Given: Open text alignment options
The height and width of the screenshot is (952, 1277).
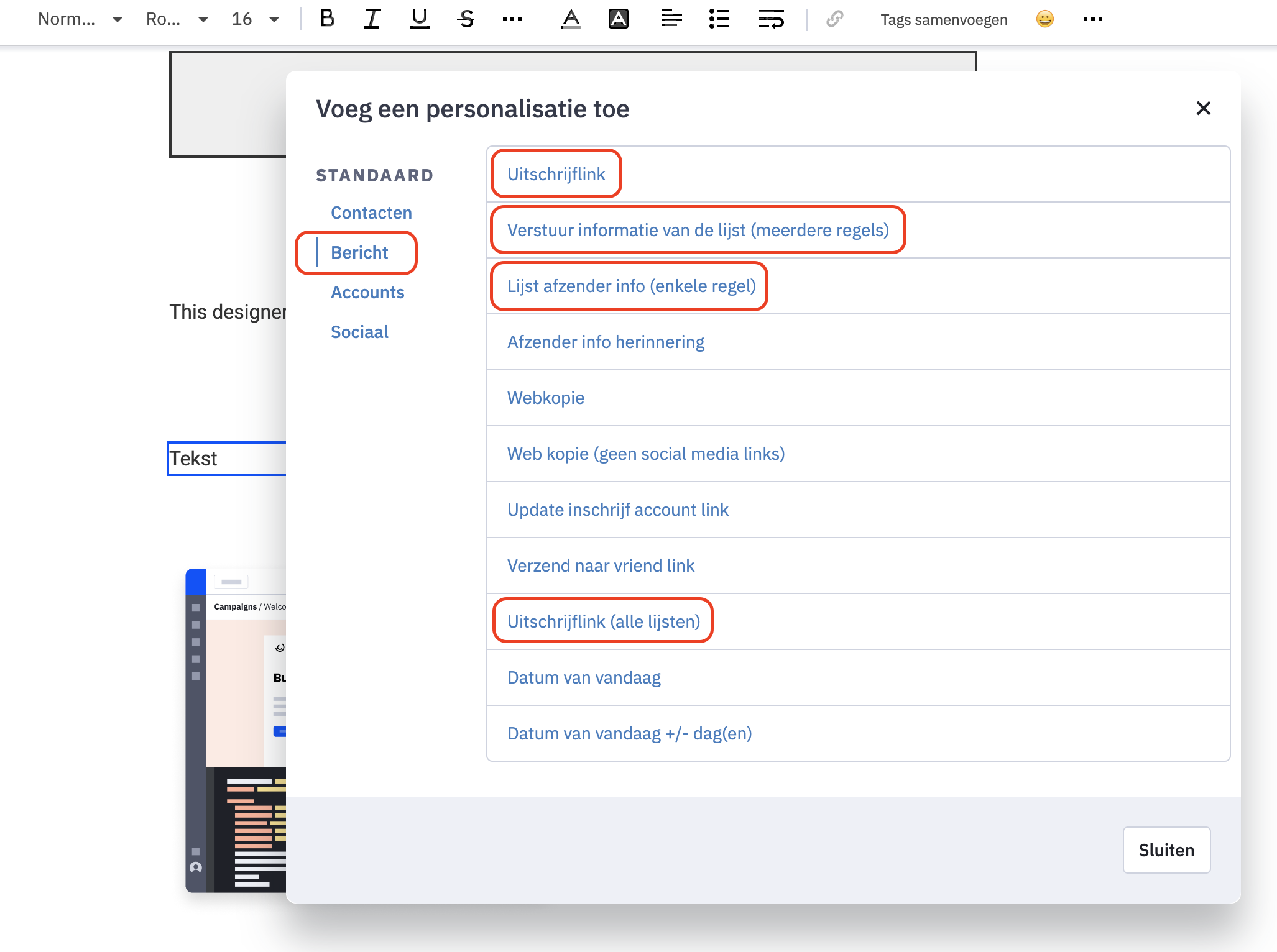Looking at the screenshot, I should click(x=671, y=19).
